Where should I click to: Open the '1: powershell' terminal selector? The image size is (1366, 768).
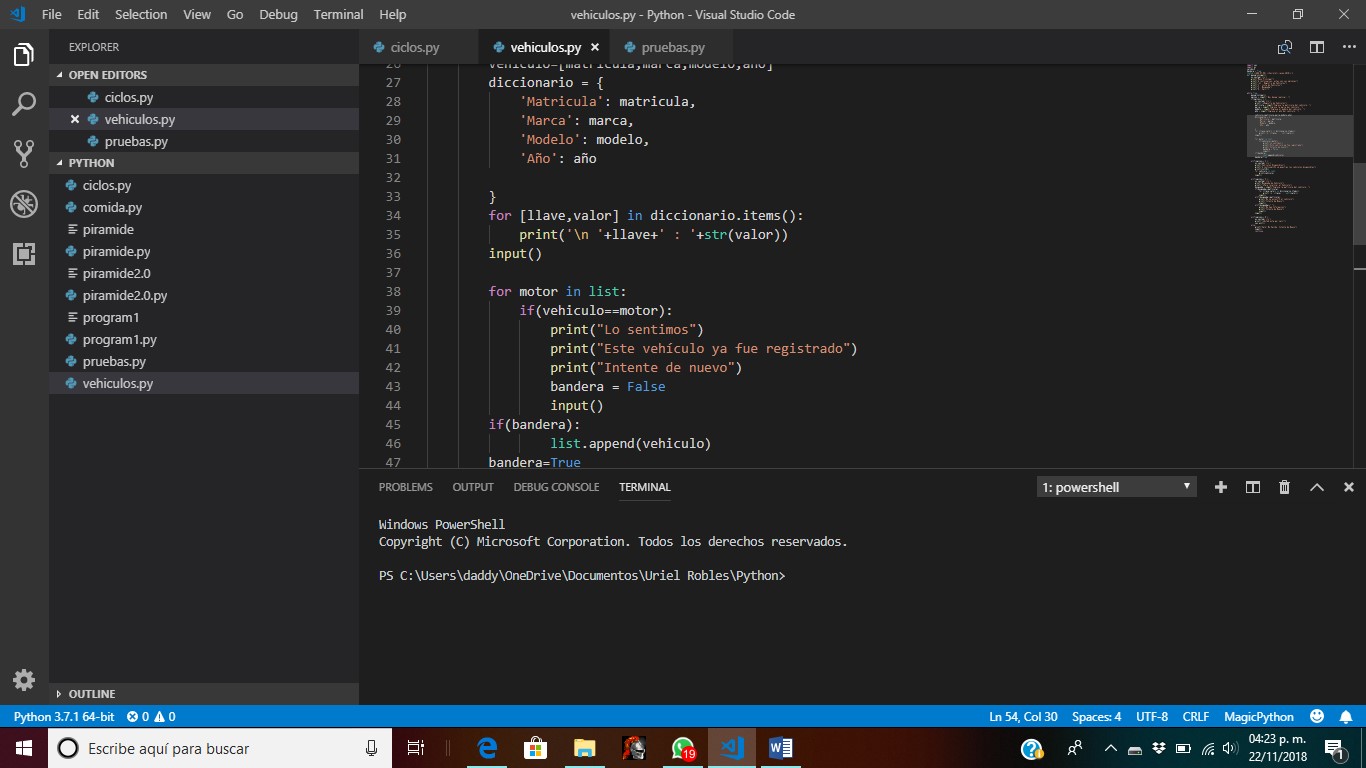pos(1115,487)
